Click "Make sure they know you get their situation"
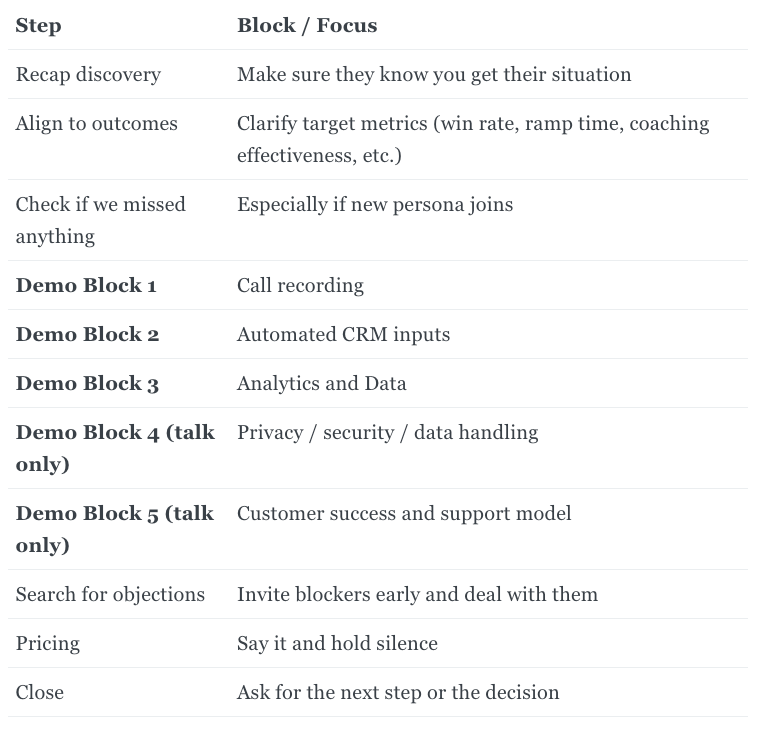Image resolution: width=771 pixels, height=736 pixels. pos(434,75)
